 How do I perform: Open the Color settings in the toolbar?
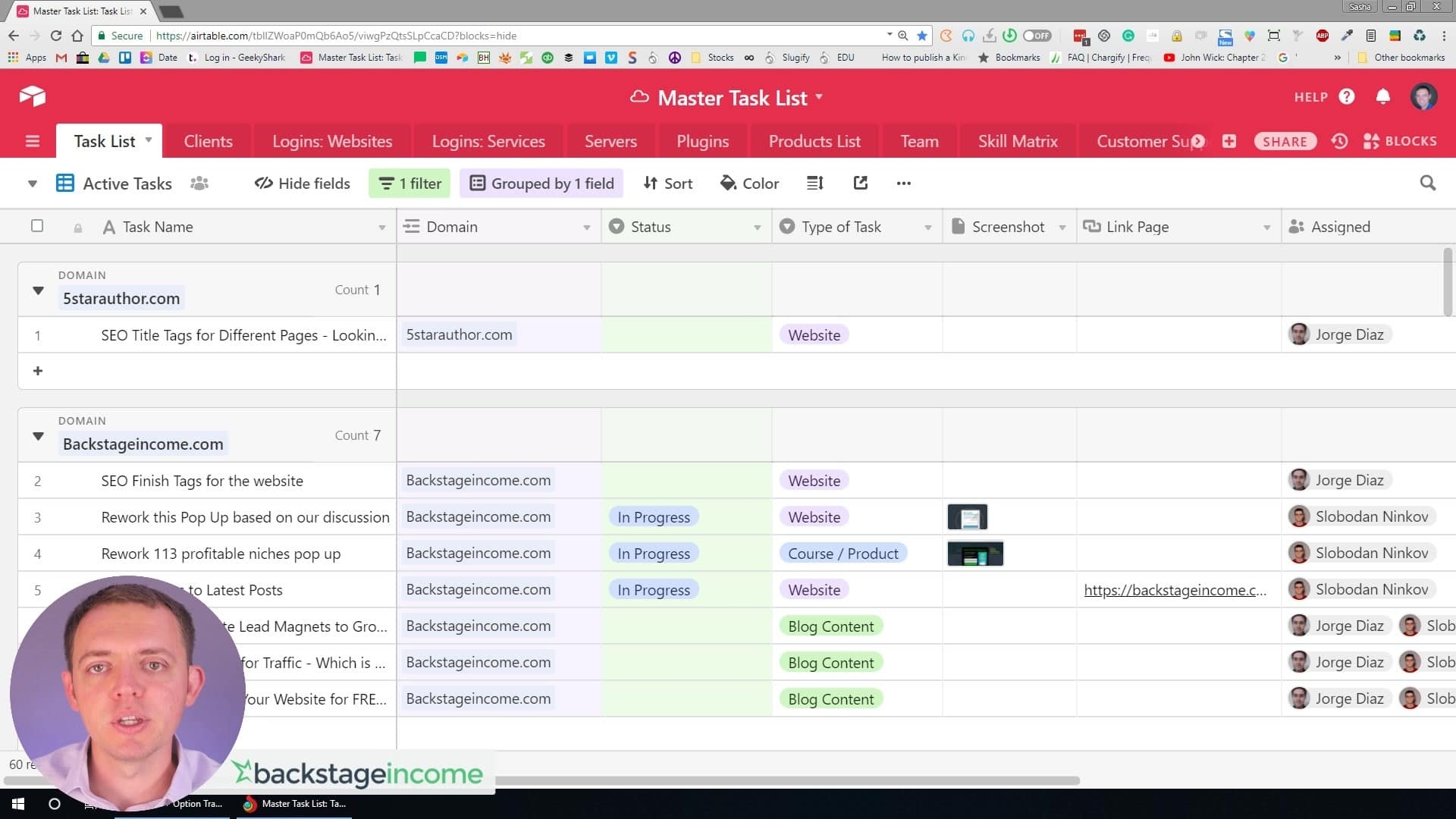[749, 183]
